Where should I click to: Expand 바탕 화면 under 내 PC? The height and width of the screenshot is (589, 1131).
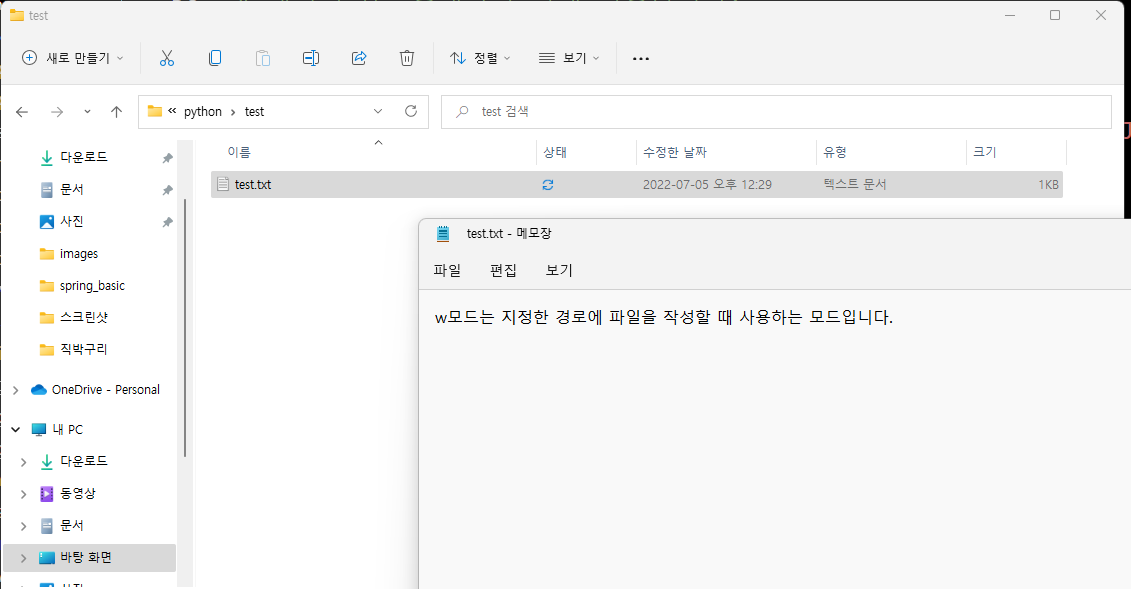pos(24,558)
